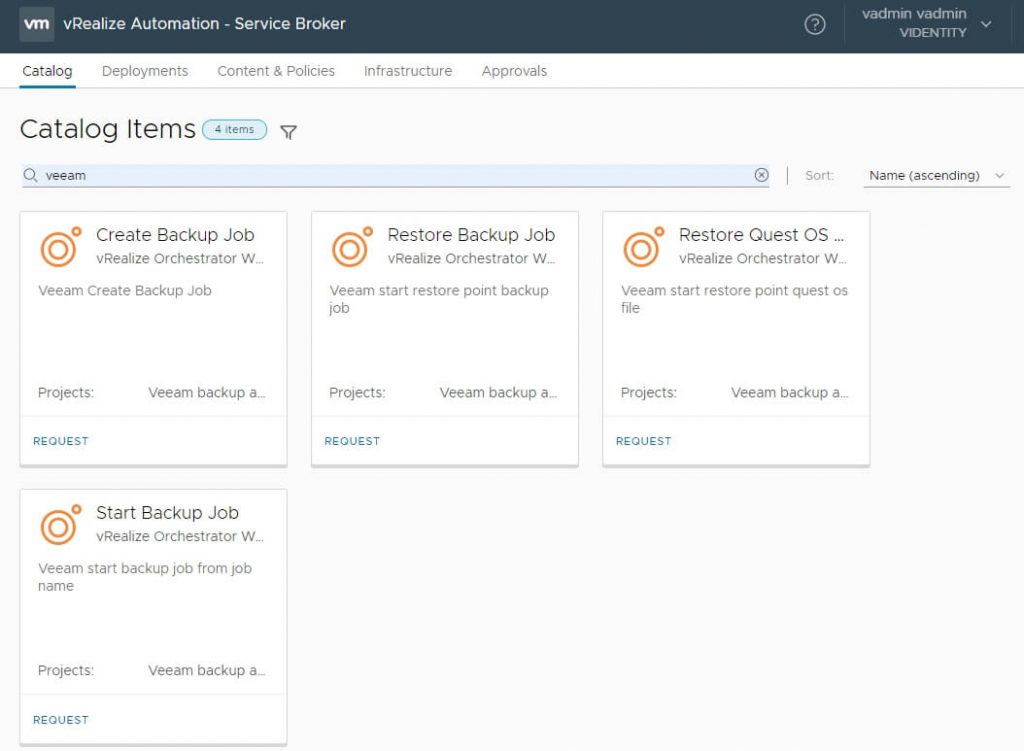This screenshot has height=751, width=1024.
Task: Click project name on Start Backup Job card
Action: click(206, 671)
